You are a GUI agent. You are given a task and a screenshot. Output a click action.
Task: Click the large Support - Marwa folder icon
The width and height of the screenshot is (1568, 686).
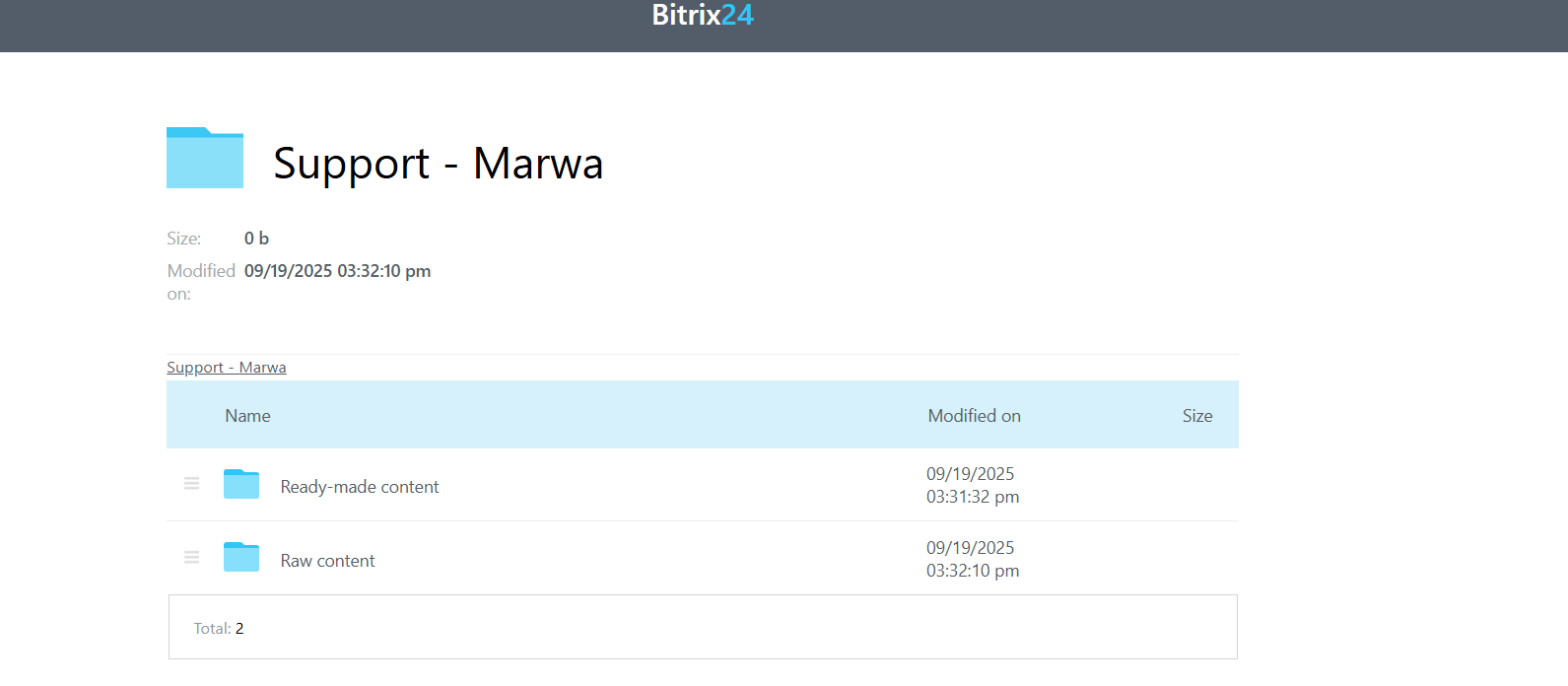pyautogui.click(x=205, y=158)
